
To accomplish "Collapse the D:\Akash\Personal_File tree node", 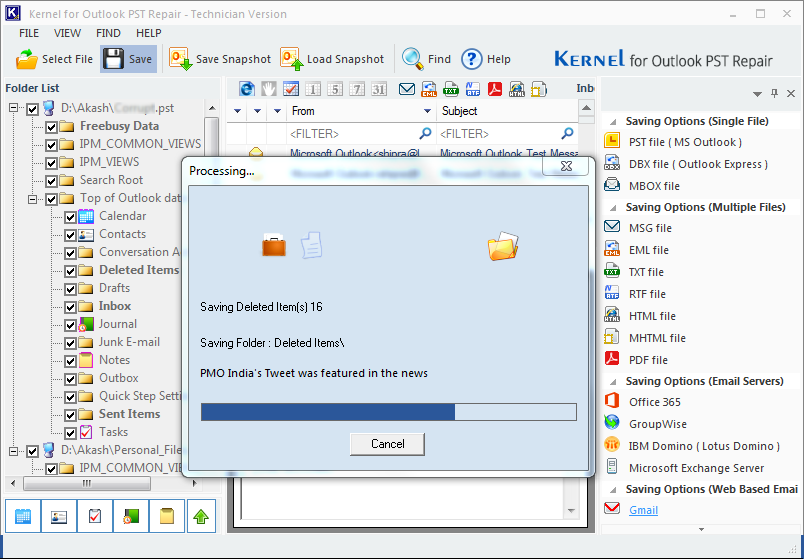I will [x=13, y=451].
